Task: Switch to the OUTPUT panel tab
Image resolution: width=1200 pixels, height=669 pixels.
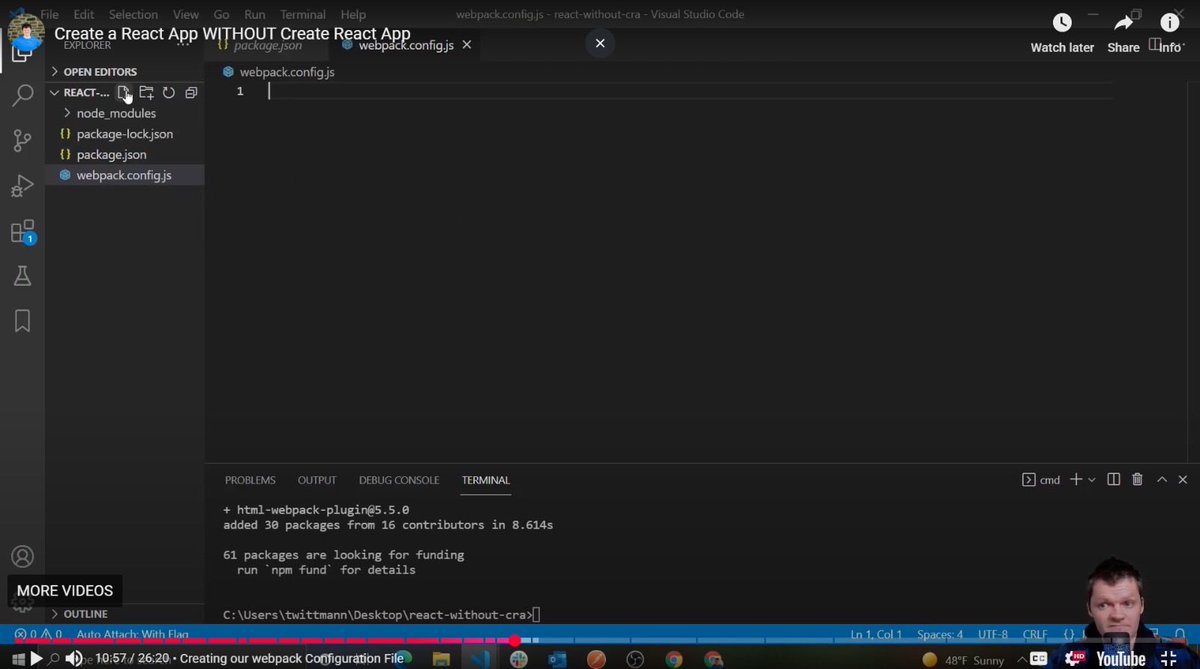Action: point(317,480)
